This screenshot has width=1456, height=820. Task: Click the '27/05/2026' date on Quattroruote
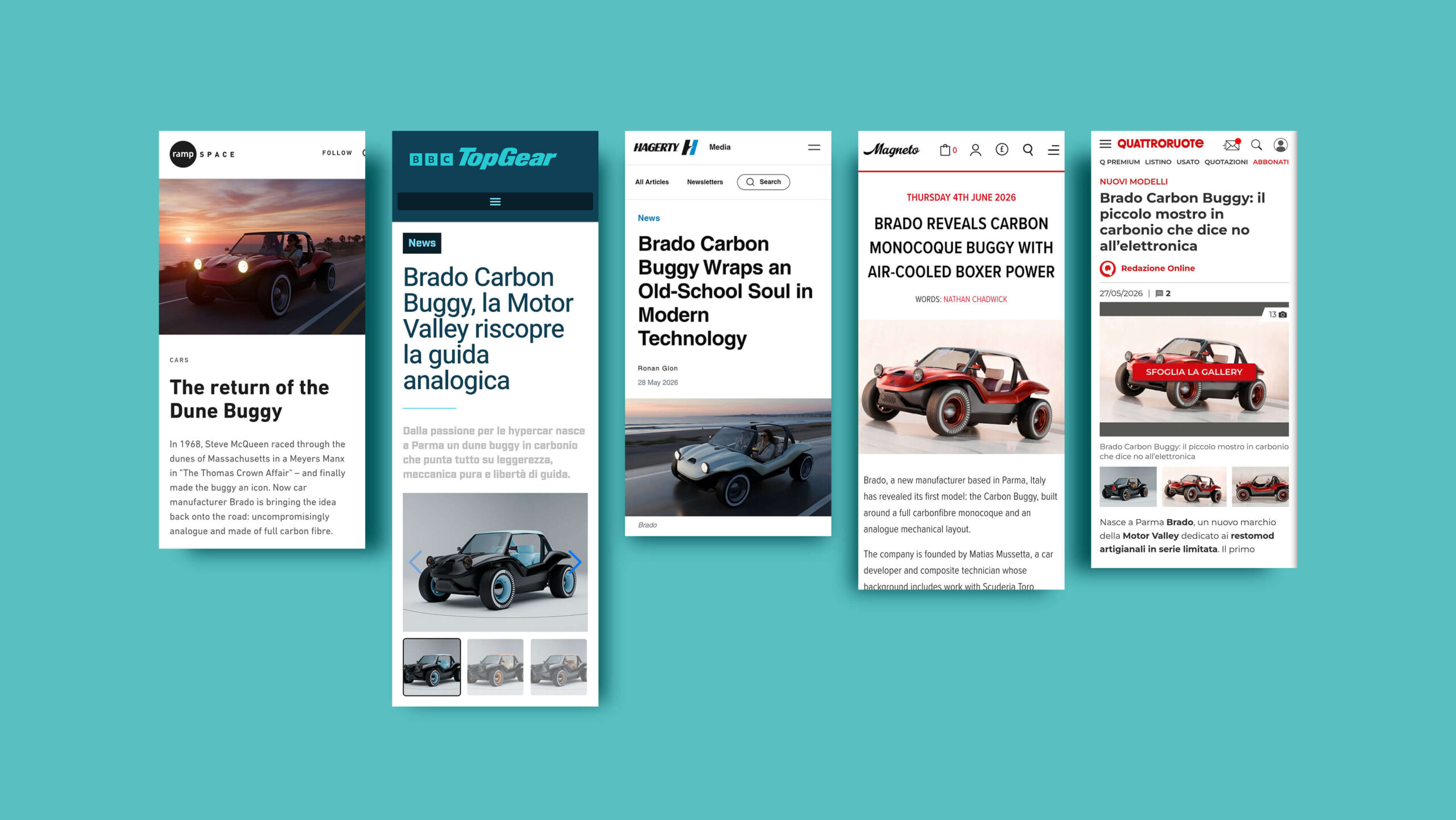click(1120, 294)
